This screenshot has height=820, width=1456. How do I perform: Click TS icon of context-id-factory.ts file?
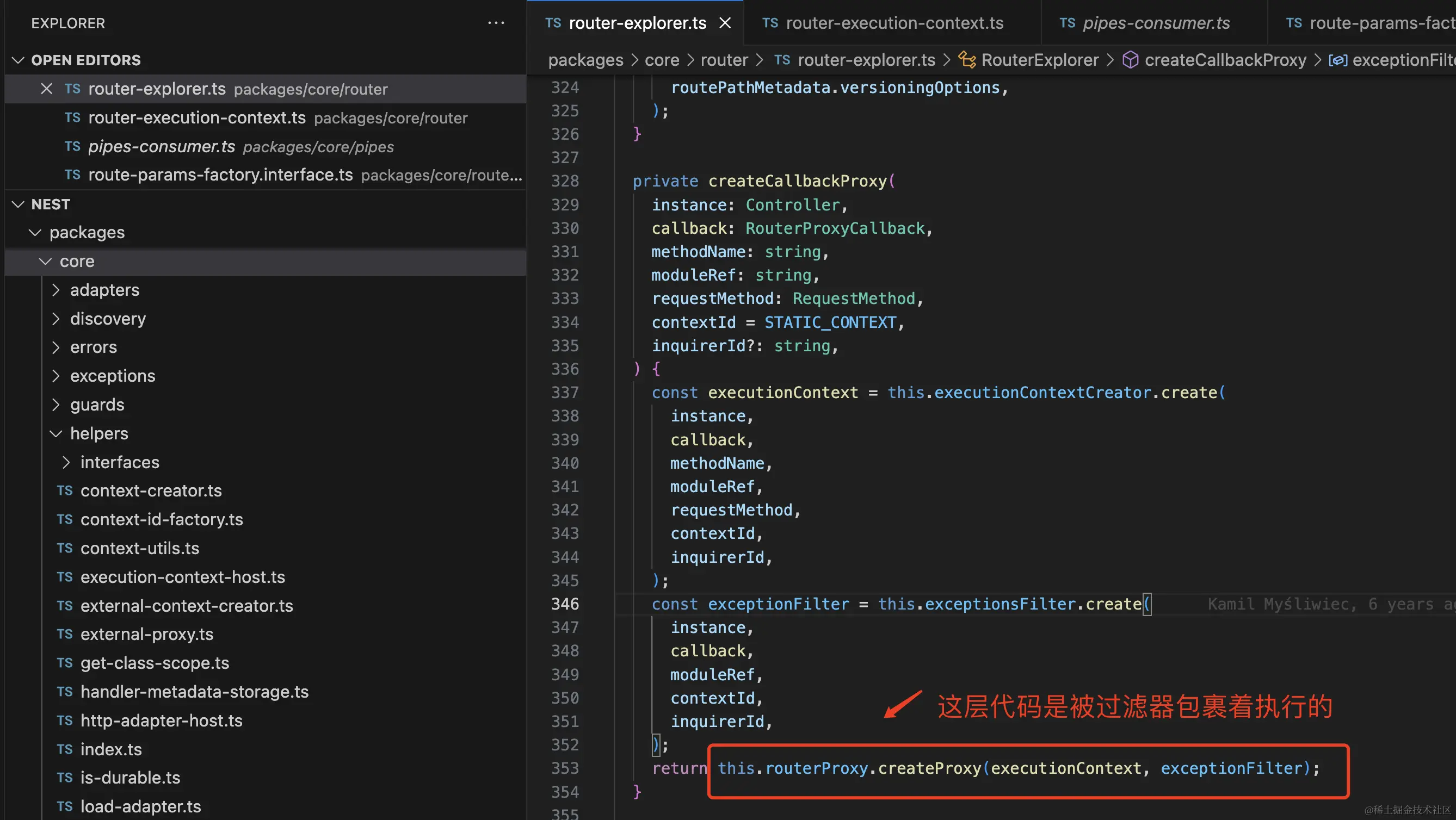click(64, 519)
